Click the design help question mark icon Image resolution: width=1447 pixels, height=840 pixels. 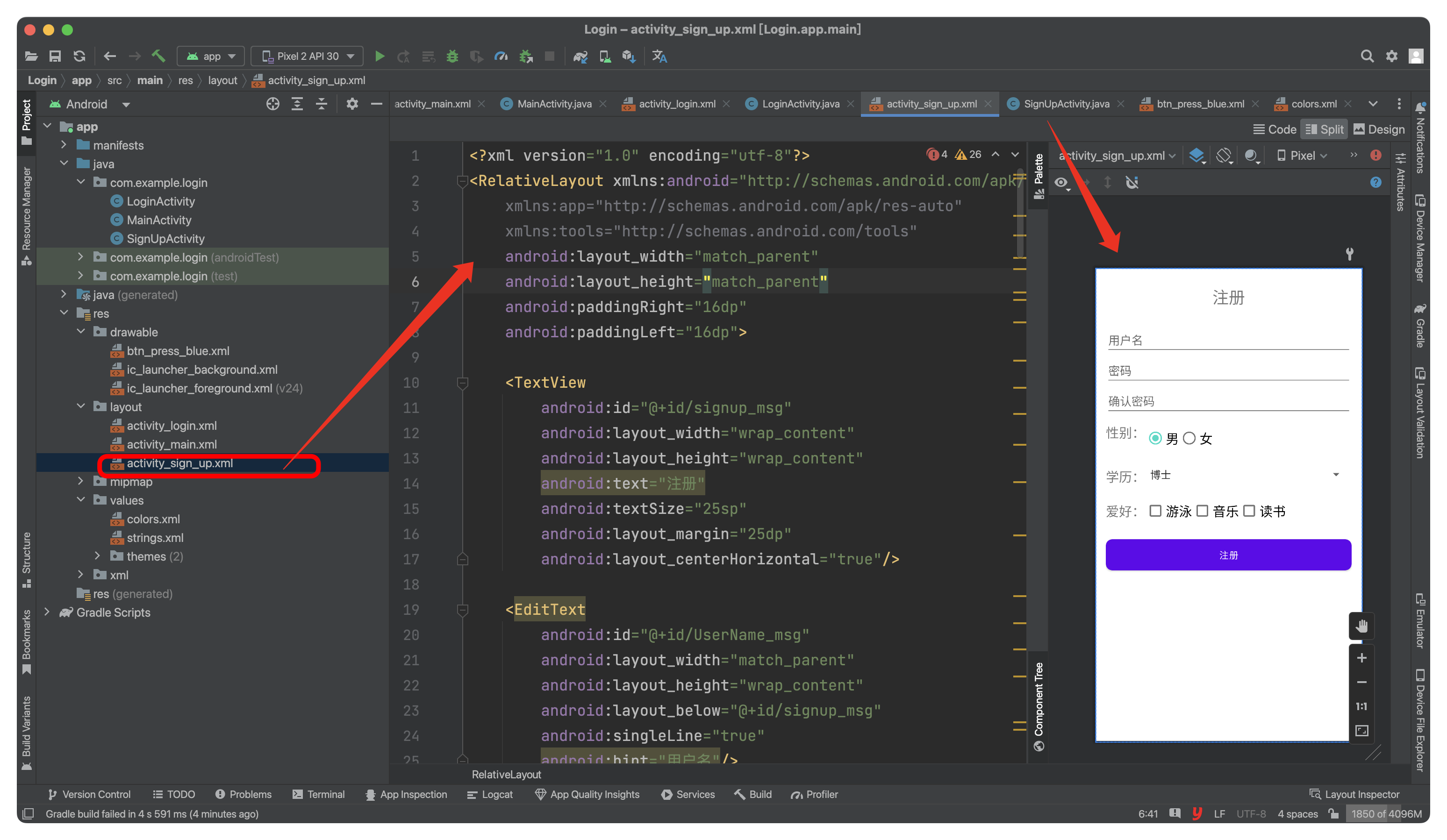pos(1375,183)
